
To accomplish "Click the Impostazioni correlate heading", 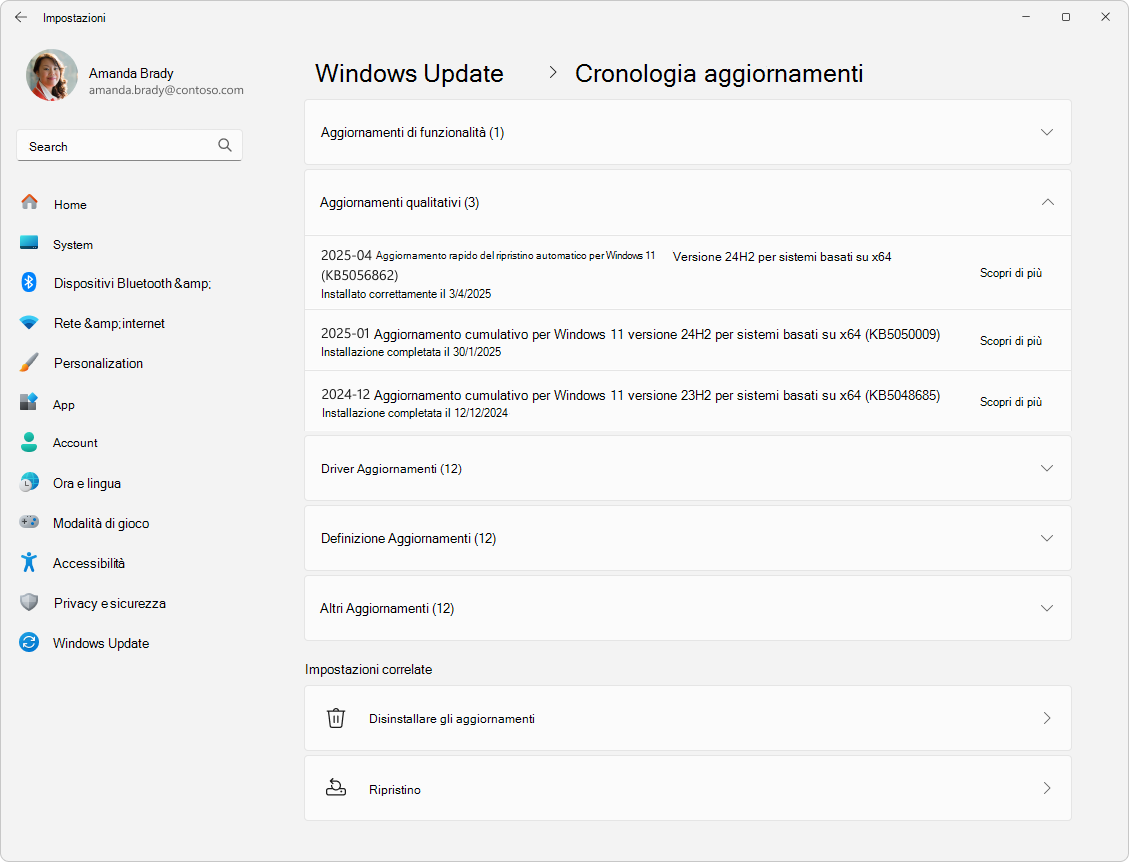I will tap(369, 670).
